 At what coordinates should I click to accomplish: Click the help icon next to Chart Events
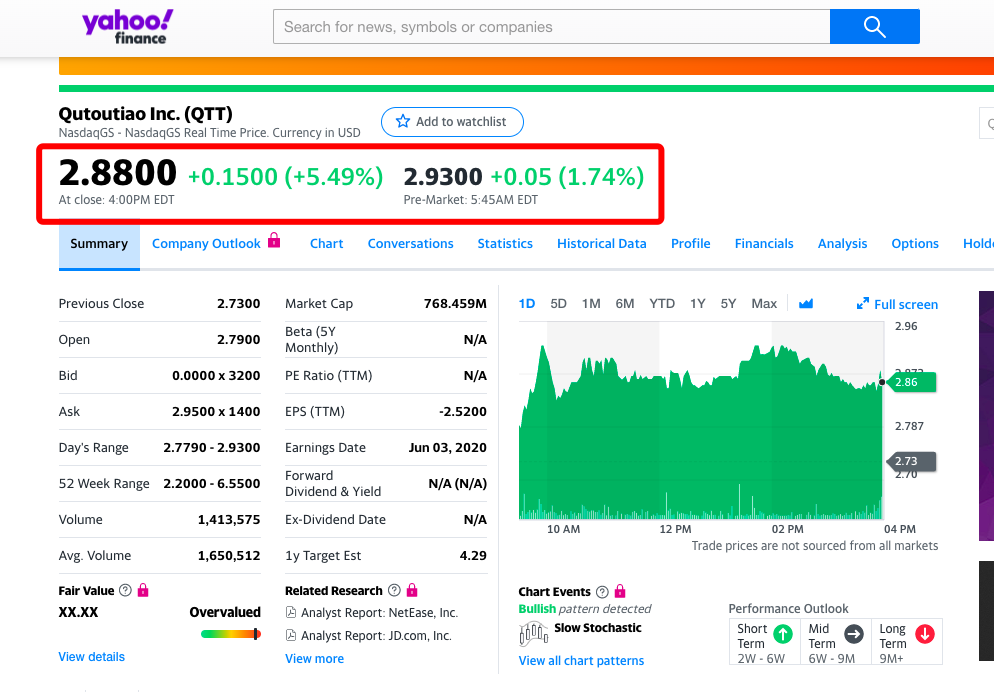point(601,592)
